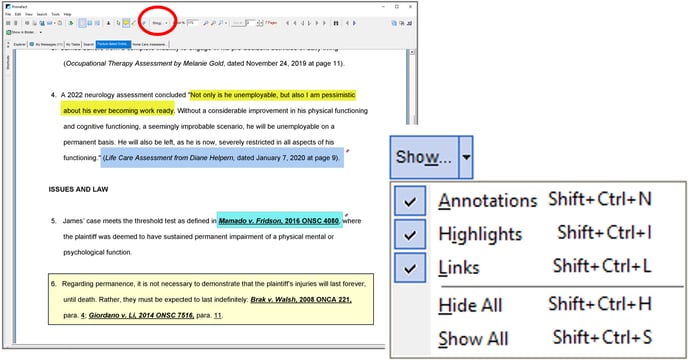Uncheck the Annotations checkbox

(410, 201)
